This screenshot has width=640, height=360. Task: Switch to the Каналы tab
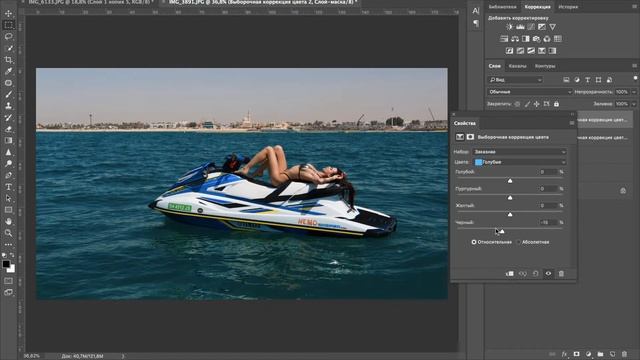518,66
